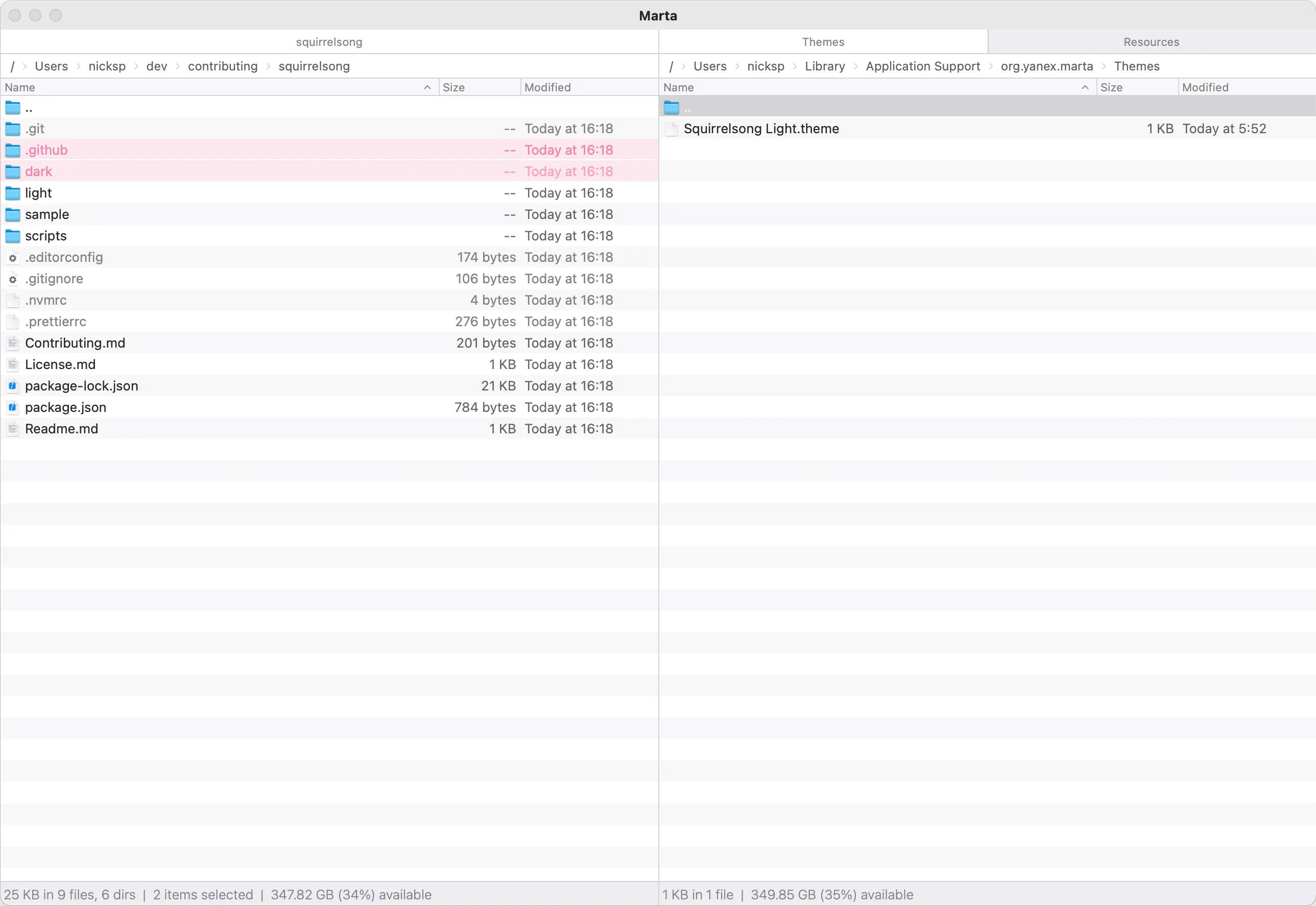Click the gear icon beside .gitignore
The height and width of the screenshot is (906, 1316).
coord(12,279)
